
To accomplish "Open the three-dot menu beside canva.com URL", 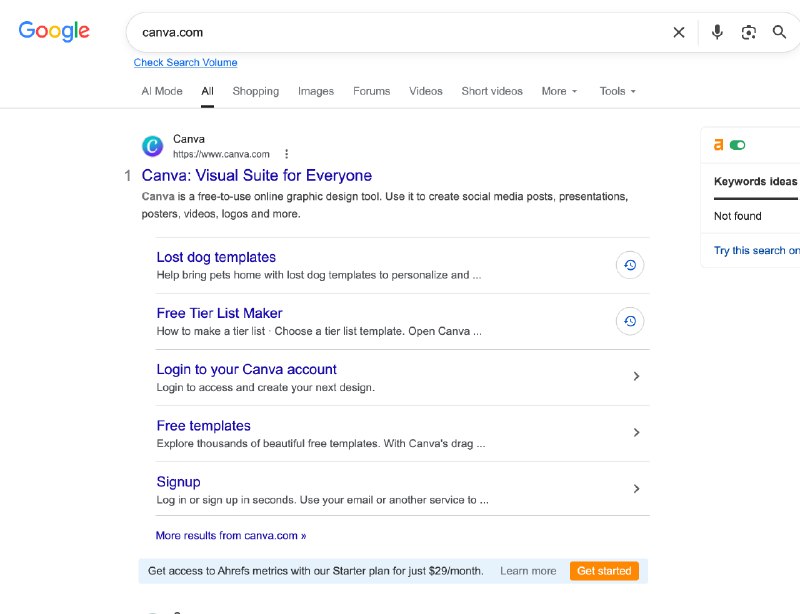I will pos(286,154).
